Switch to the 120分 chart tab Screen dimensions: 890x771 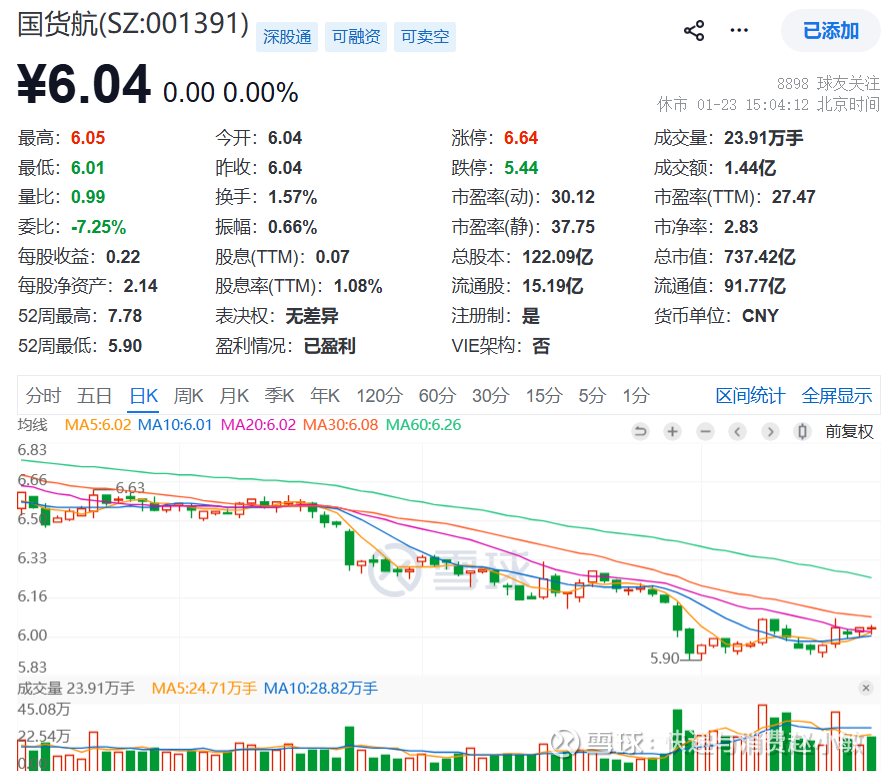point(379,395)
